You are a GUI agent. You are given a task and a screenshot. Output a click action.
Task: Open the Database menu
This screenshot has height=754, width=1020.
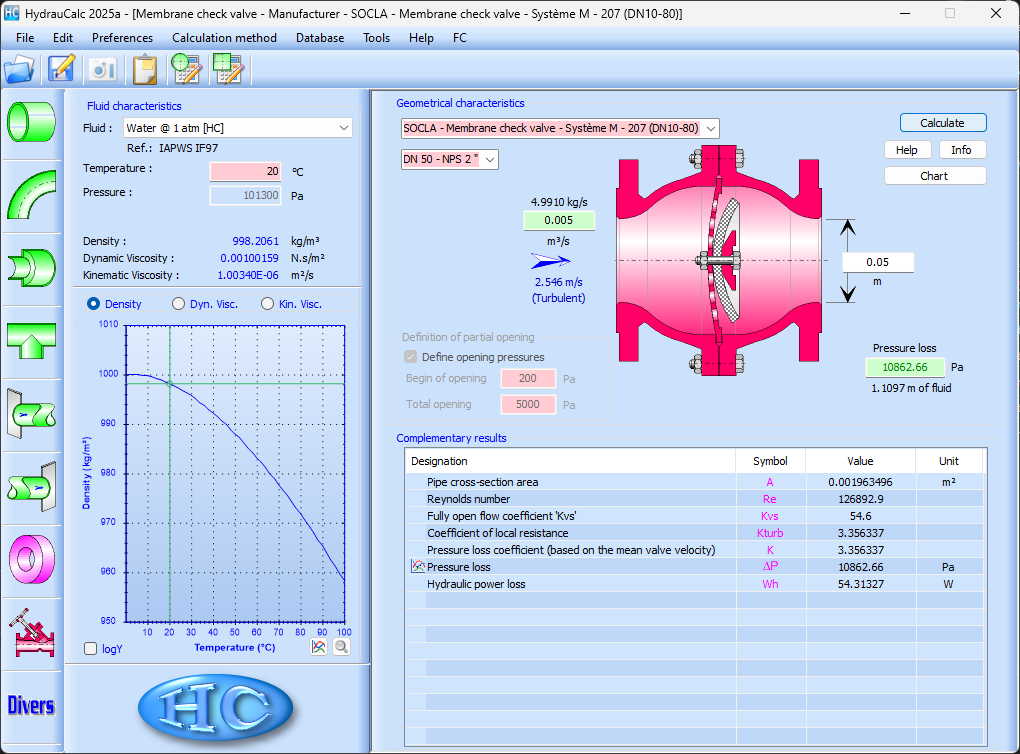pyautogui.click(x=319, y=38)
